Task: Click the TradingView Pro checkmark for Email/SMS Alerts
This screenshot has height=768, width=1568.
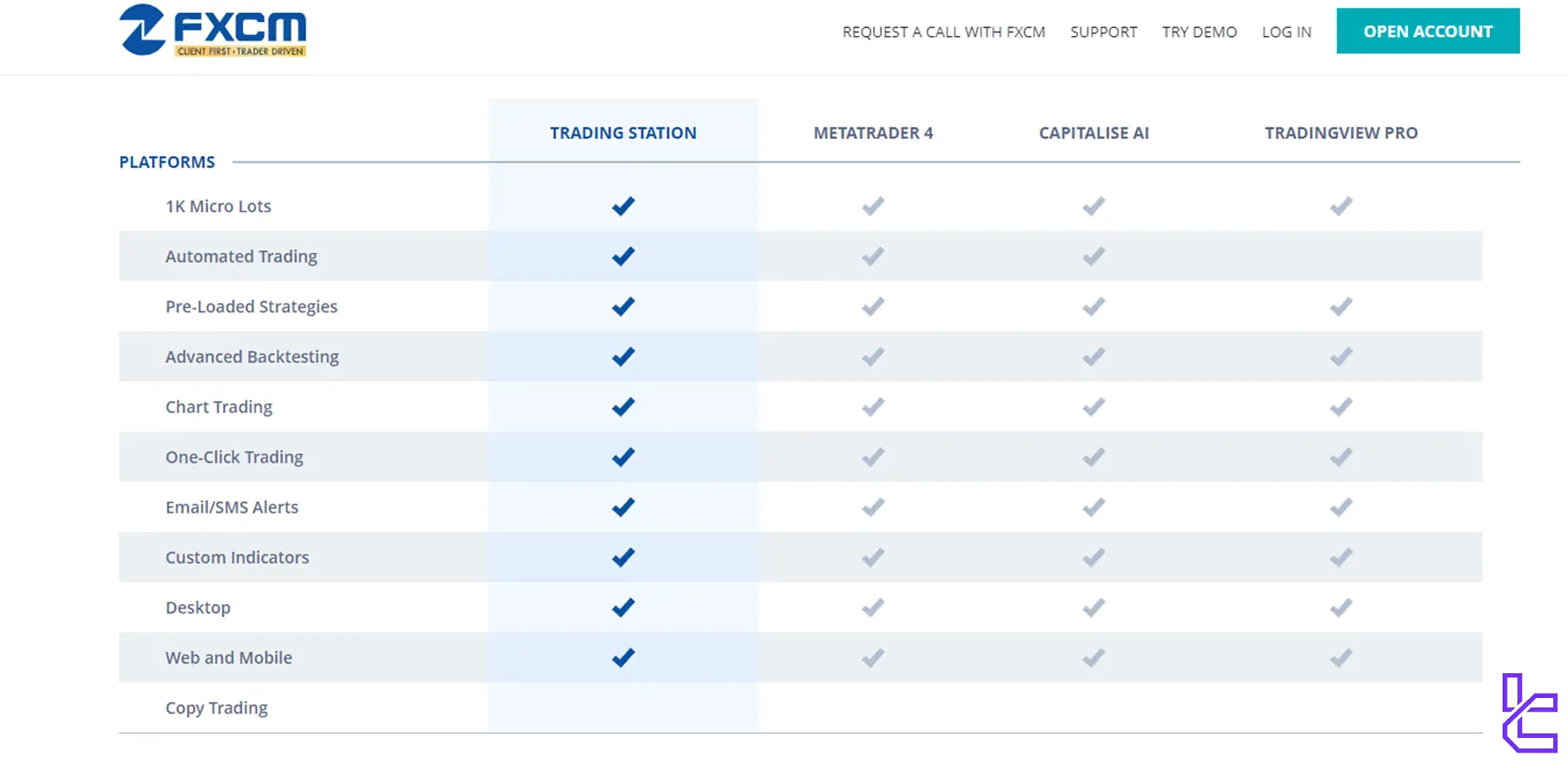Action: [1341, 508]
